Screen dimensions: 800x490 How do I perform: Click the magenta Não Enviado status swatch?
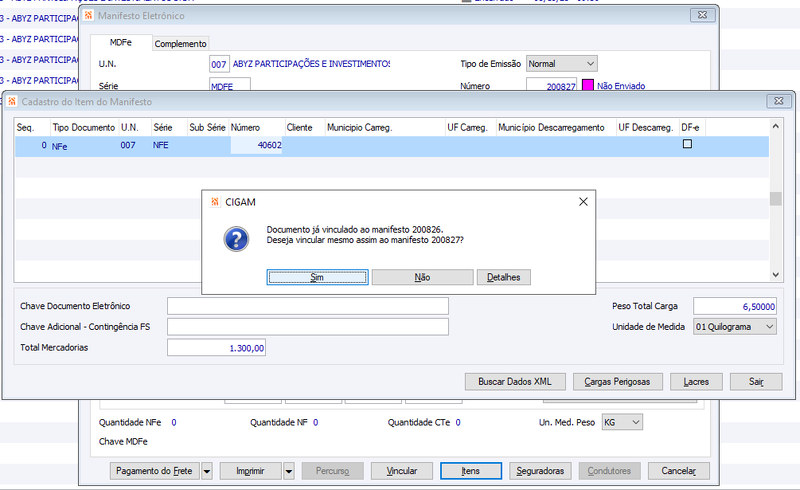pos(588,85)
